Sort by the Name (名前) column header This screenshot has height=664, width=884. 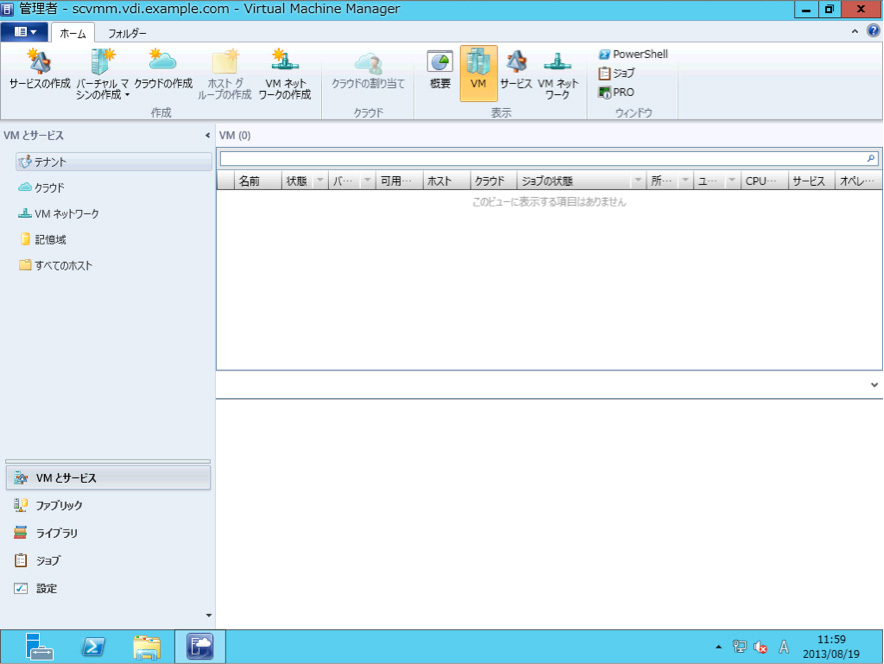pos(258,181)
